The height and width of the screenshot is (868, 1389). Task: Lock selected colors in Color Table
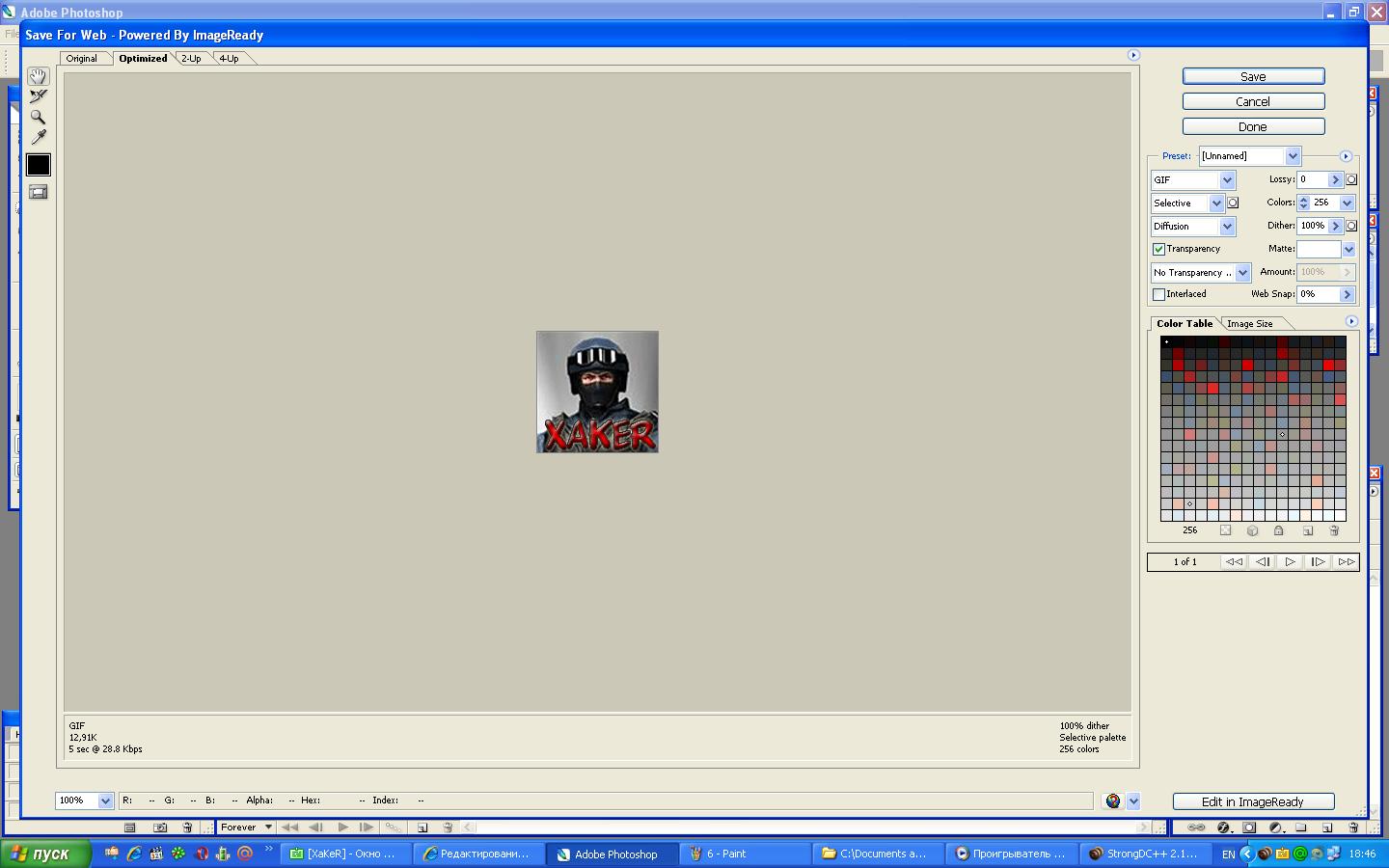[1279, 530]
